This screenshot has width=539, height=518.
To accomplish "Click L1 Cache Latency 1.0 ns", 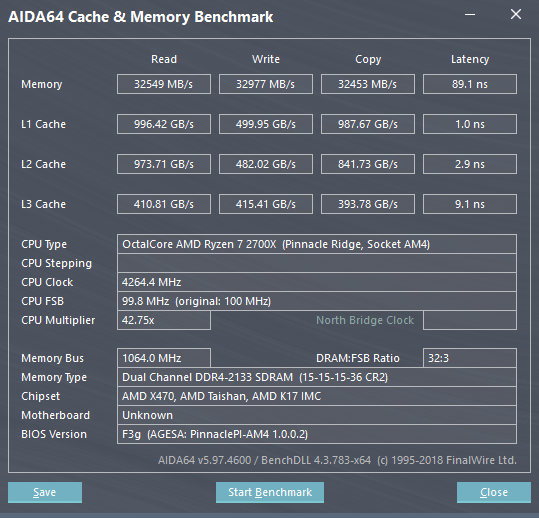I will pyautogui.click(x=470, y=124).
